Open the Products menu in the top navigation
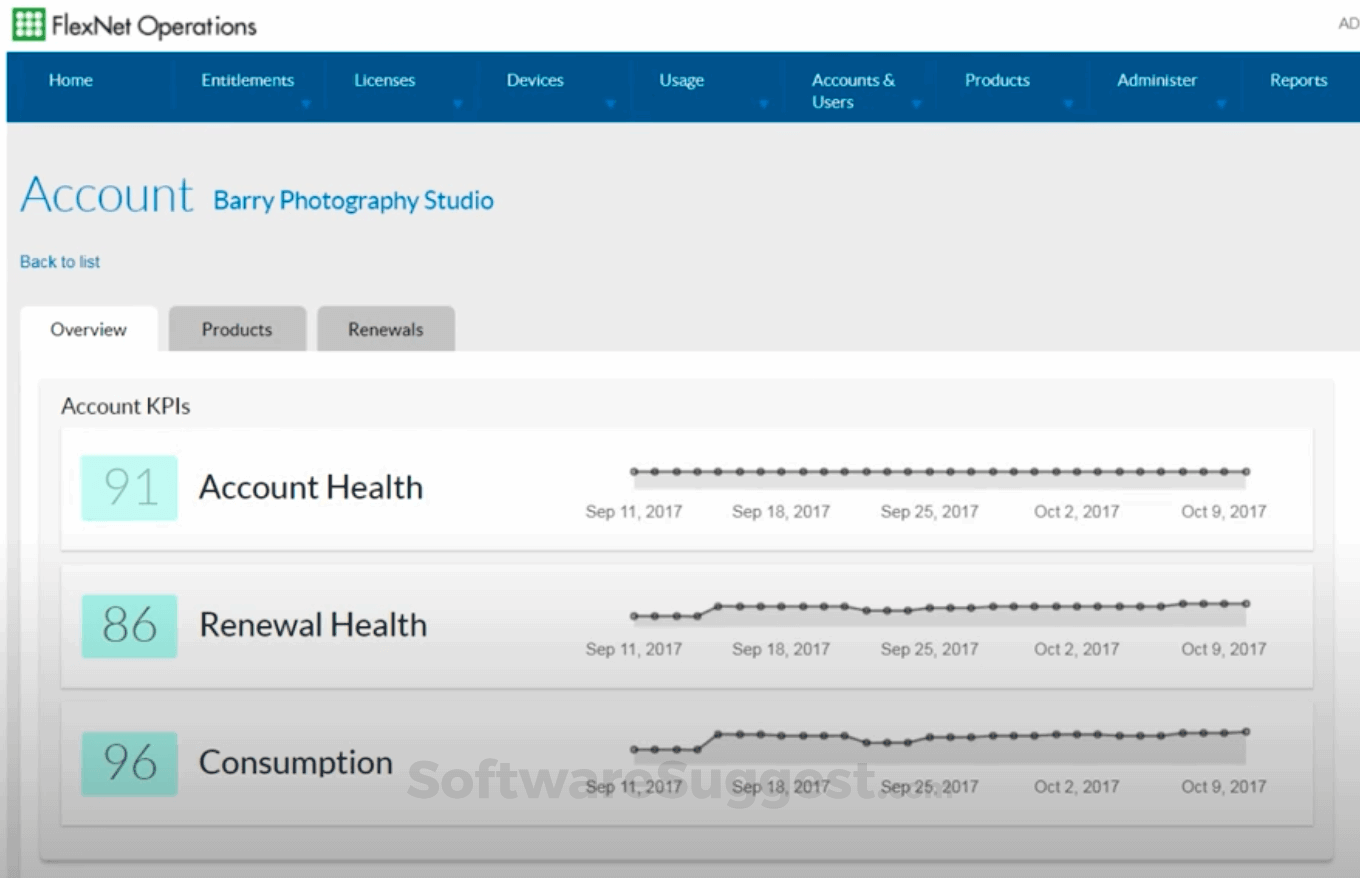 997,80
